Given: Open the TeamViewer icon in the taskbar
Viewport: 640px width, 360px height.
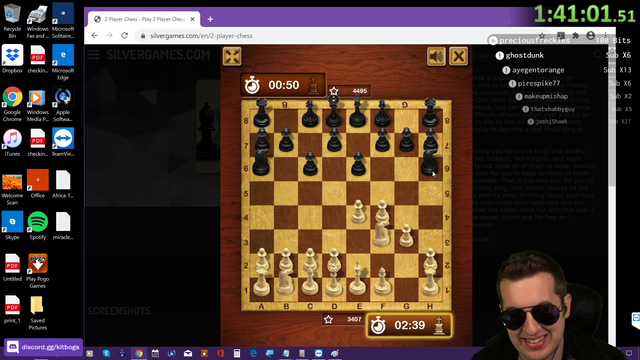Looking at the screenshot, I should (318, 353).
